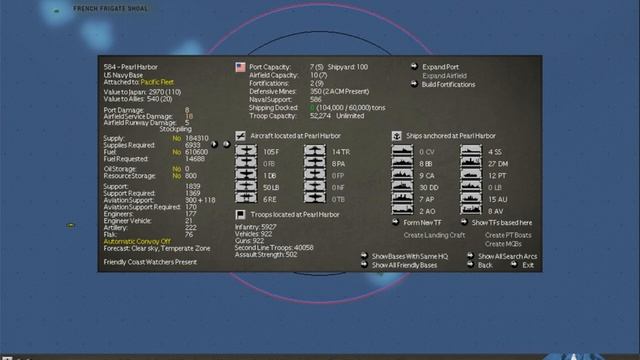640x360 pixels.
Task: Click the float plane icon beside 0 FP
Action: 315,175
